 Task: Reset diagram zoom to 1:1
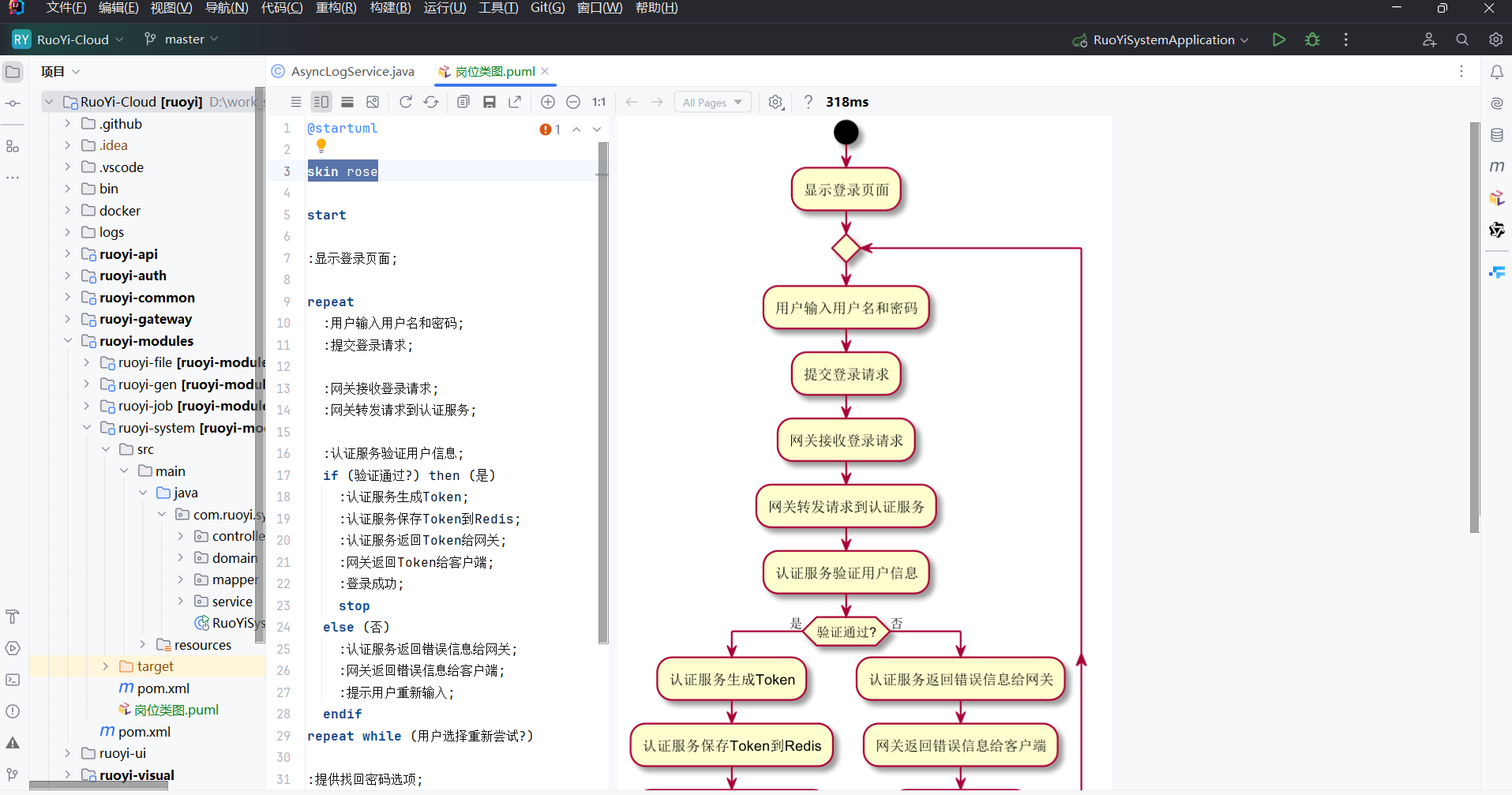[x=598, y=102]
